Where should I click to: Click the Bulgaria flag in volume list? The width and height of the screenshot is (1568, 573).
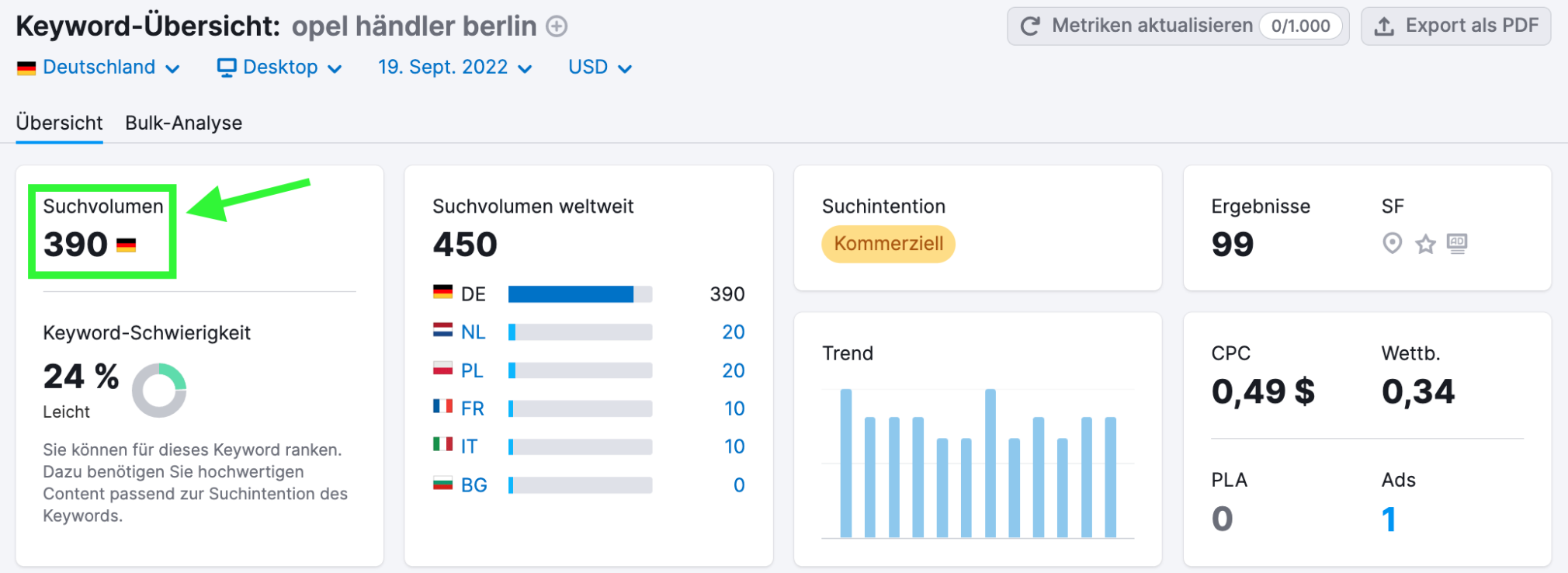tap(443, 483)
